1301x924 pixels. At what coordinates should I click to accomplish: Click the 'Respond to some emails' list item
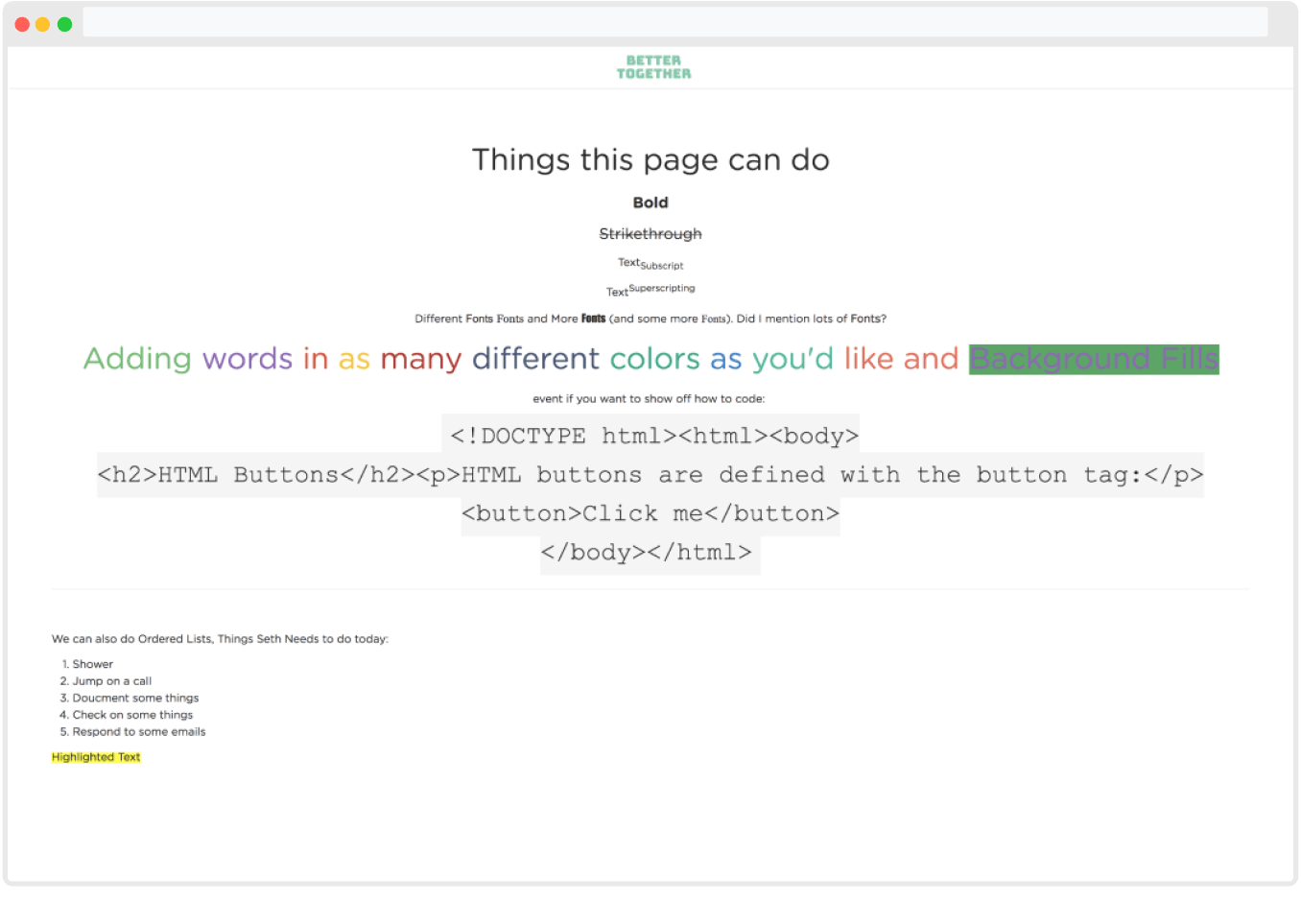[x=139, y=732]
